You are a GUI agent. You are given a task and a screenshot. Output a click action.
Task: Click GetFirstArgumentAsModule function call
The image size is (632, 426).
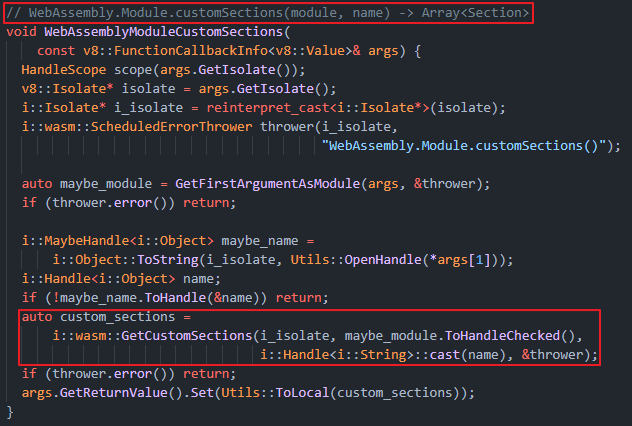267,184
